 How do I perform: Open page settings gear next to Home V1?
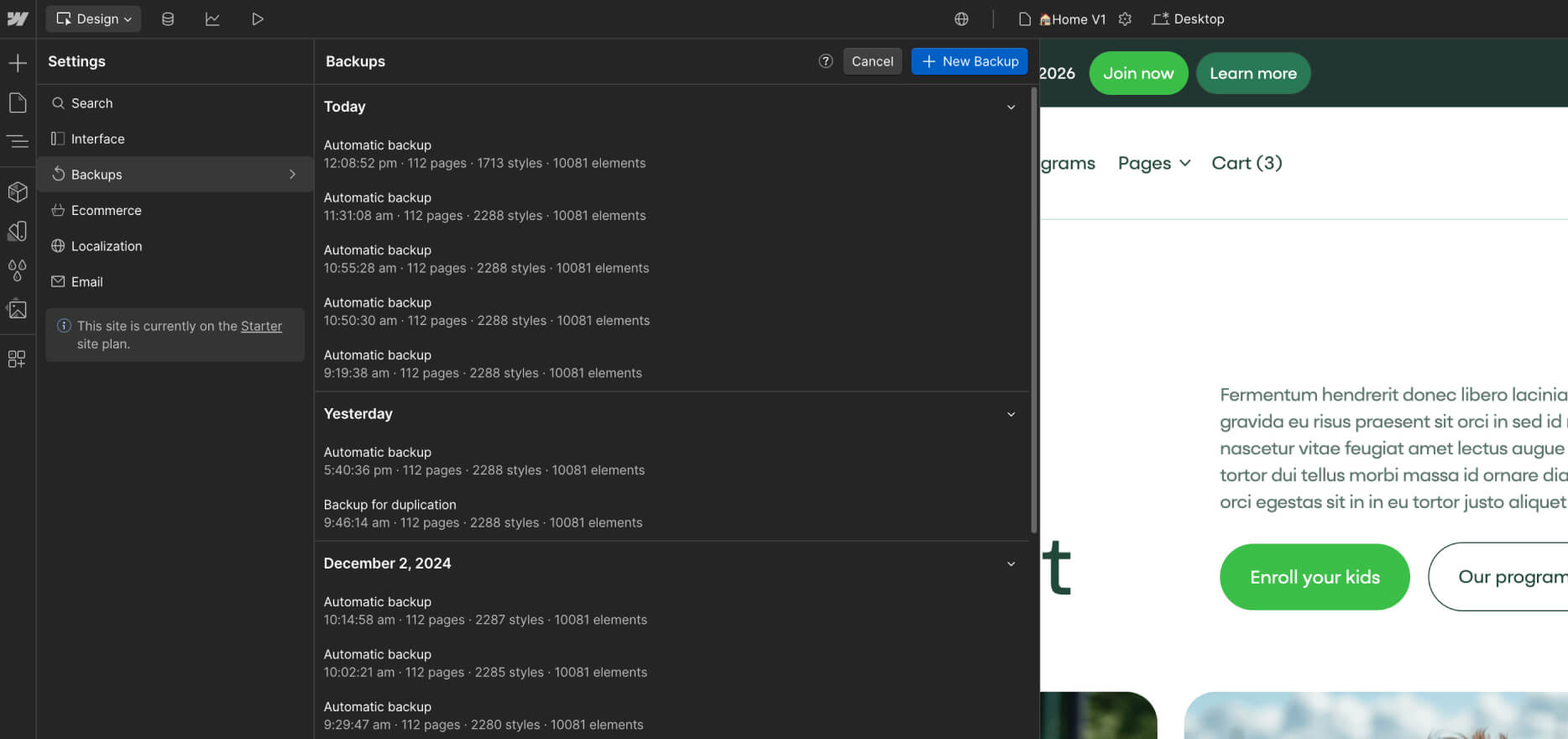1126,18
